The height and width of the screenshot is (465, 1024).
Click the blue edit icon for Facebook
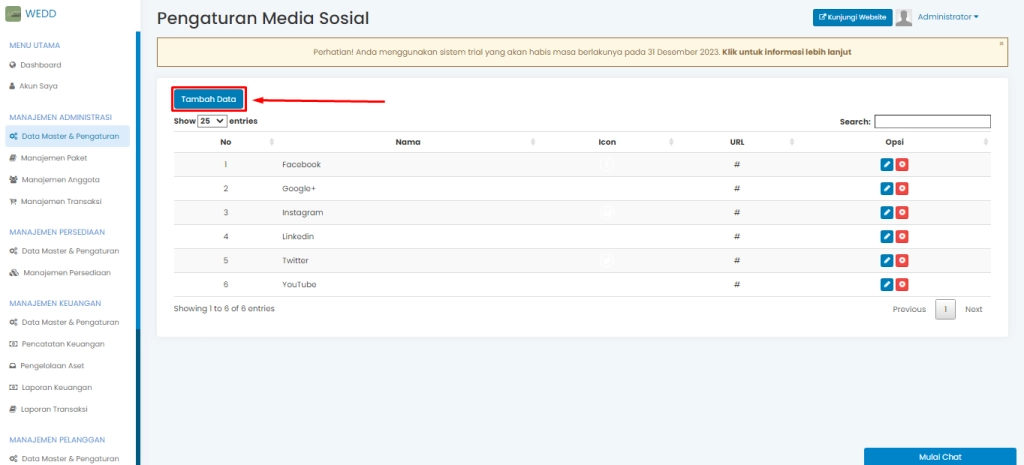(886, 164)
